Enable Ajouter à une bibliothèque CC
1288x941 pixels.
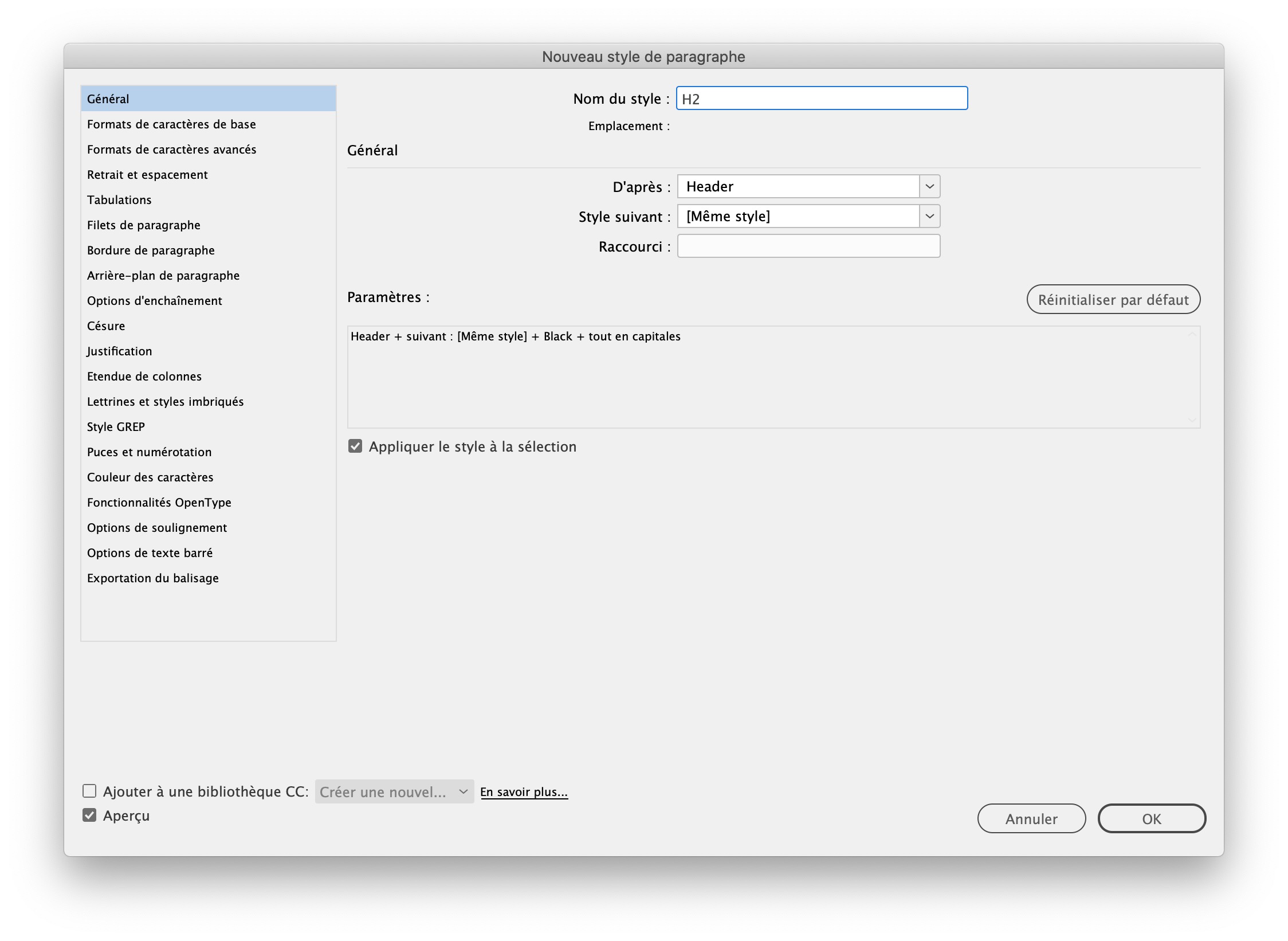90,791
